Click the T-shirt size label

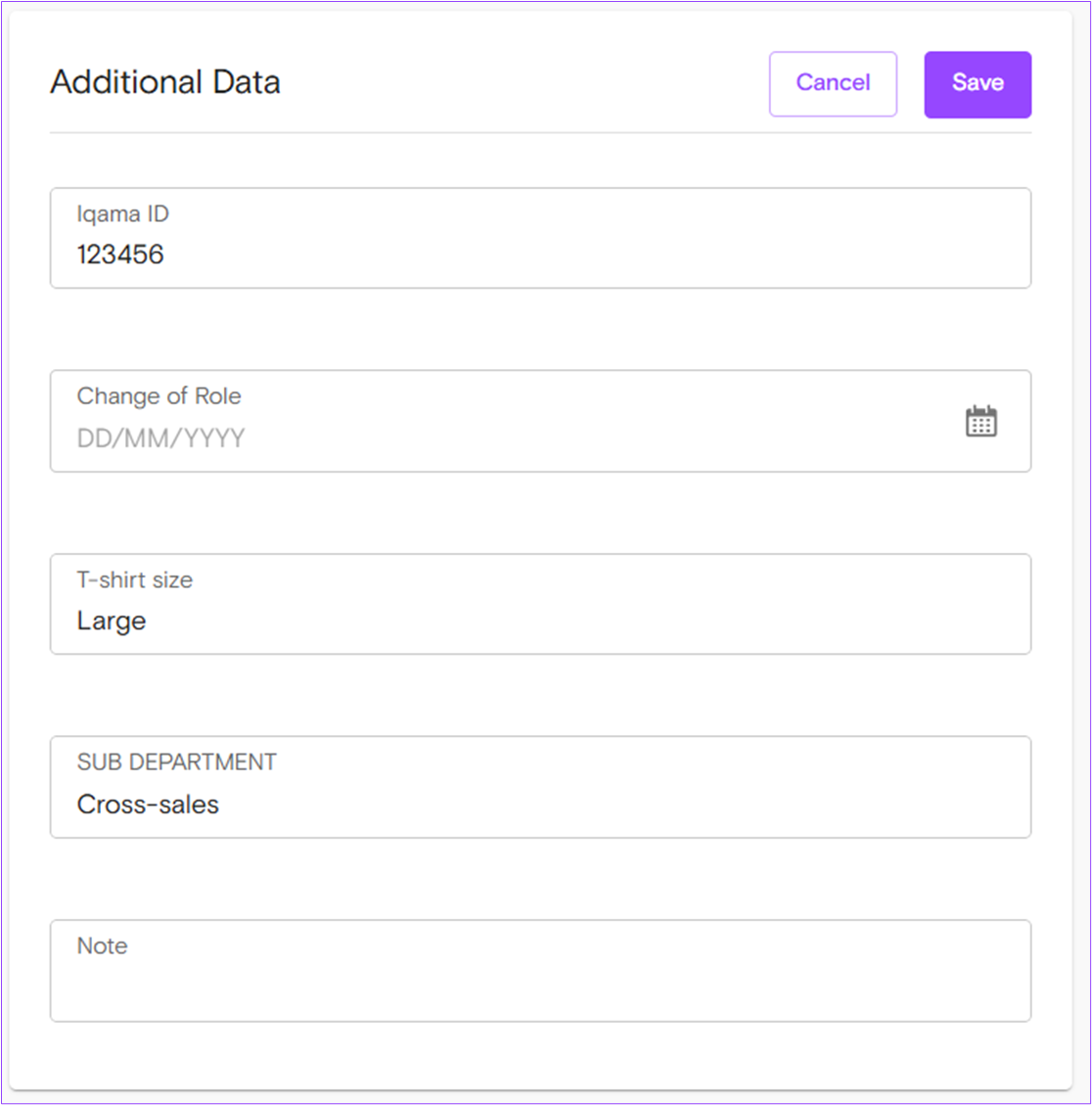[135, 579]
